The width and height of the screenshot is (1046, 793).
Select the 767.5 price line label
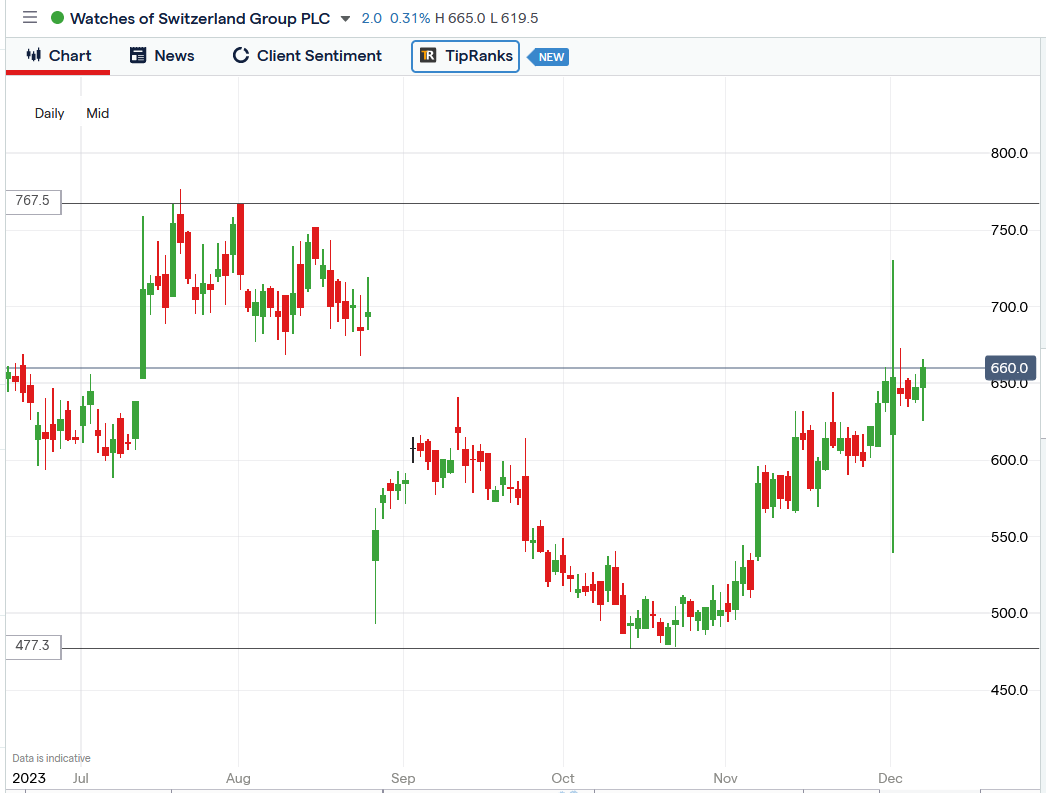tap(33, 201)
